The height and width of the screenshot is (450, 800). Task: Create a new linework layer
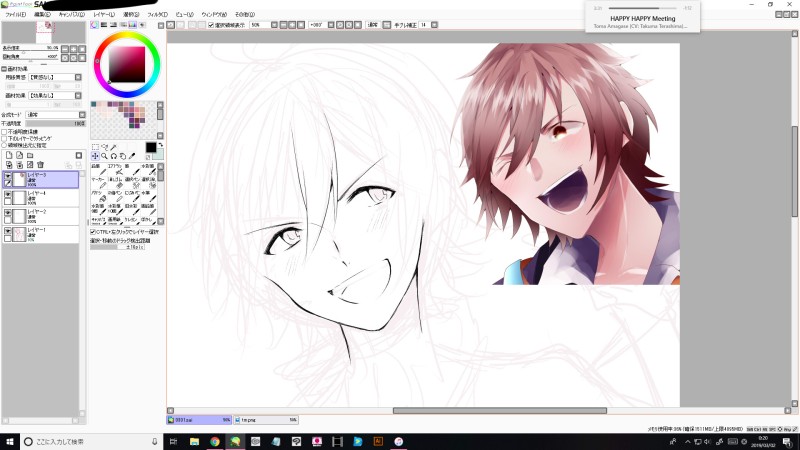coord(19,155)
